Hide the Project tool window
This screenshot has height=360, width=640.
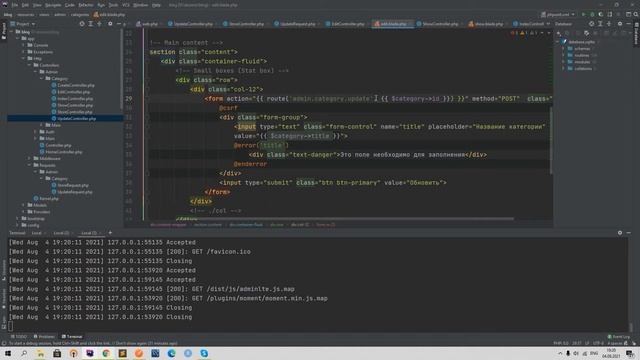(118, 24)
